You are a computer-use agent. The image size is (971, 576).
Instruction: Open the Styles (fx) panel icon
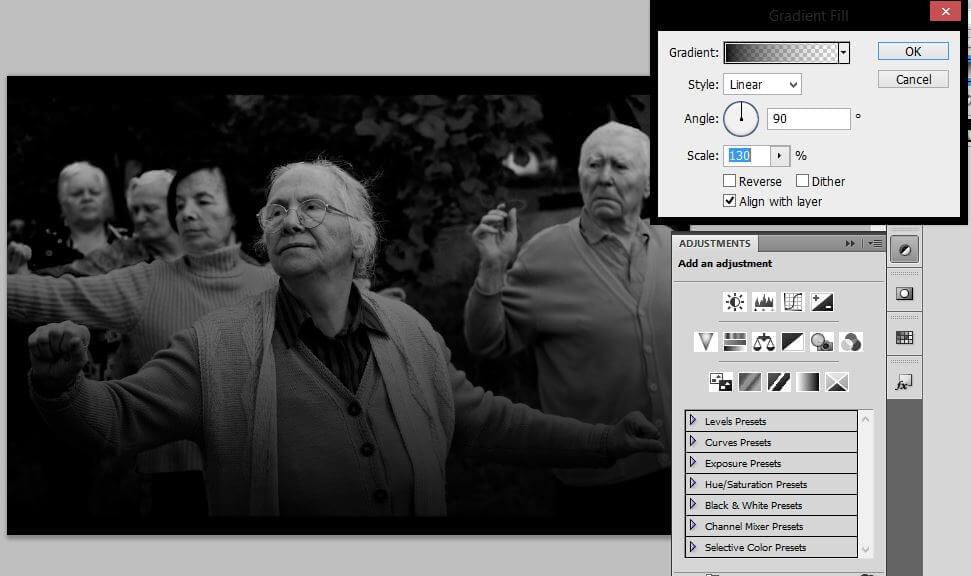pos(904,384)
